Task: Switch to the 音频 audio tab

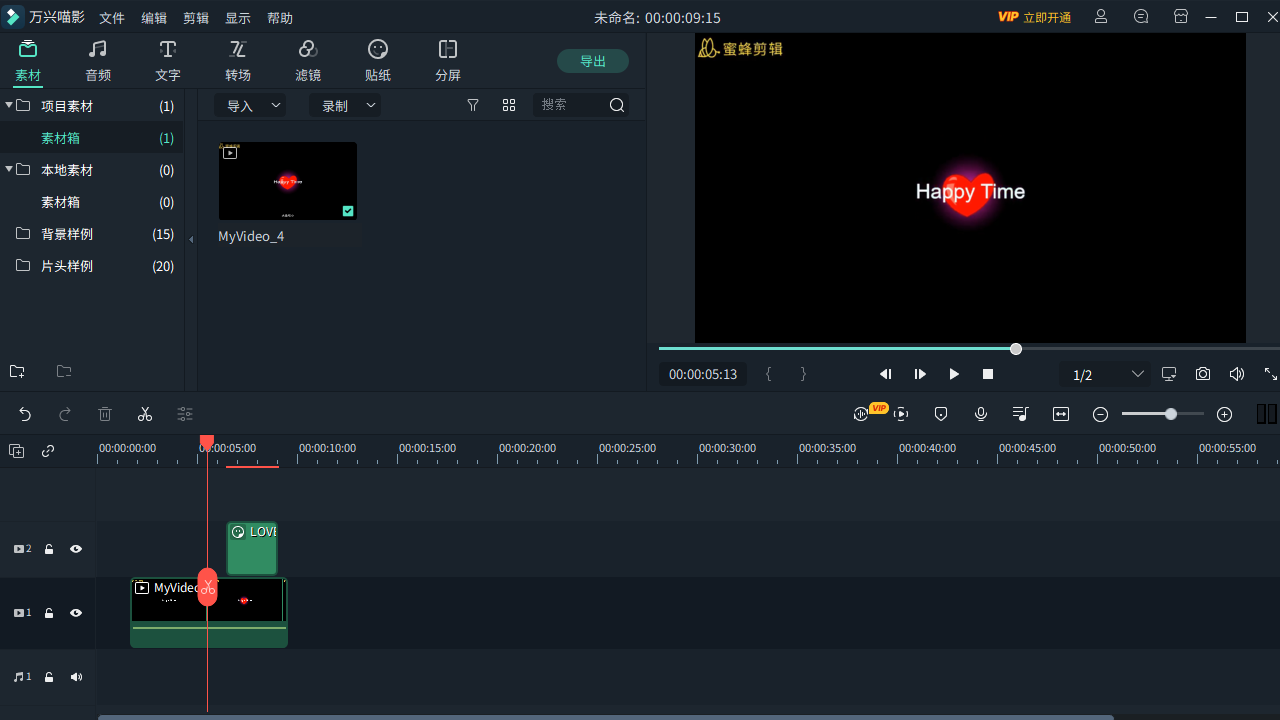Action: click(97, 60)
